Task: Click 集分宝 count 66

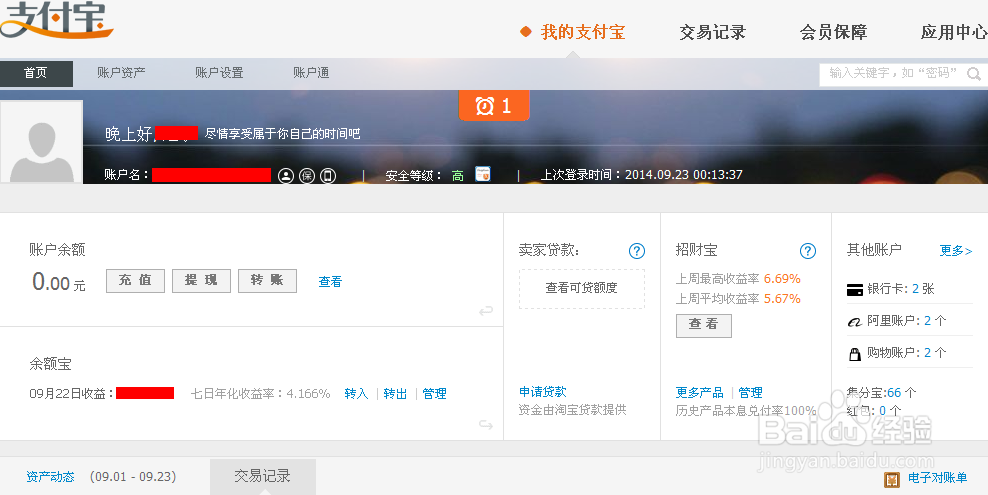Action: click(x=894, y=393)
